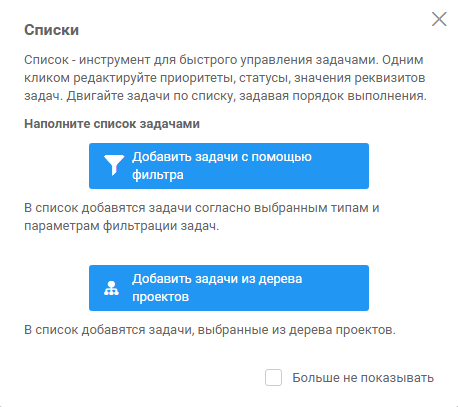The image size is (458, 407).
Task: Click the words Добавить задачи из дерева
Action: coord(217,279)
